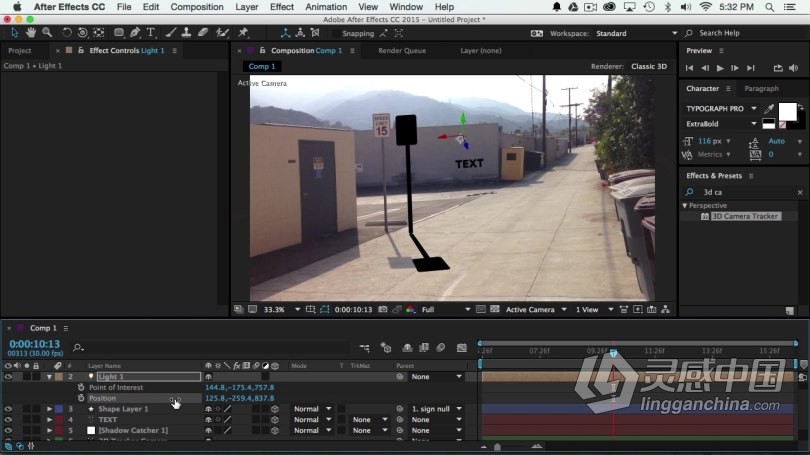Select the Unified Camera tool
This screenshot has width=810, height=455.
pos(82,33)
